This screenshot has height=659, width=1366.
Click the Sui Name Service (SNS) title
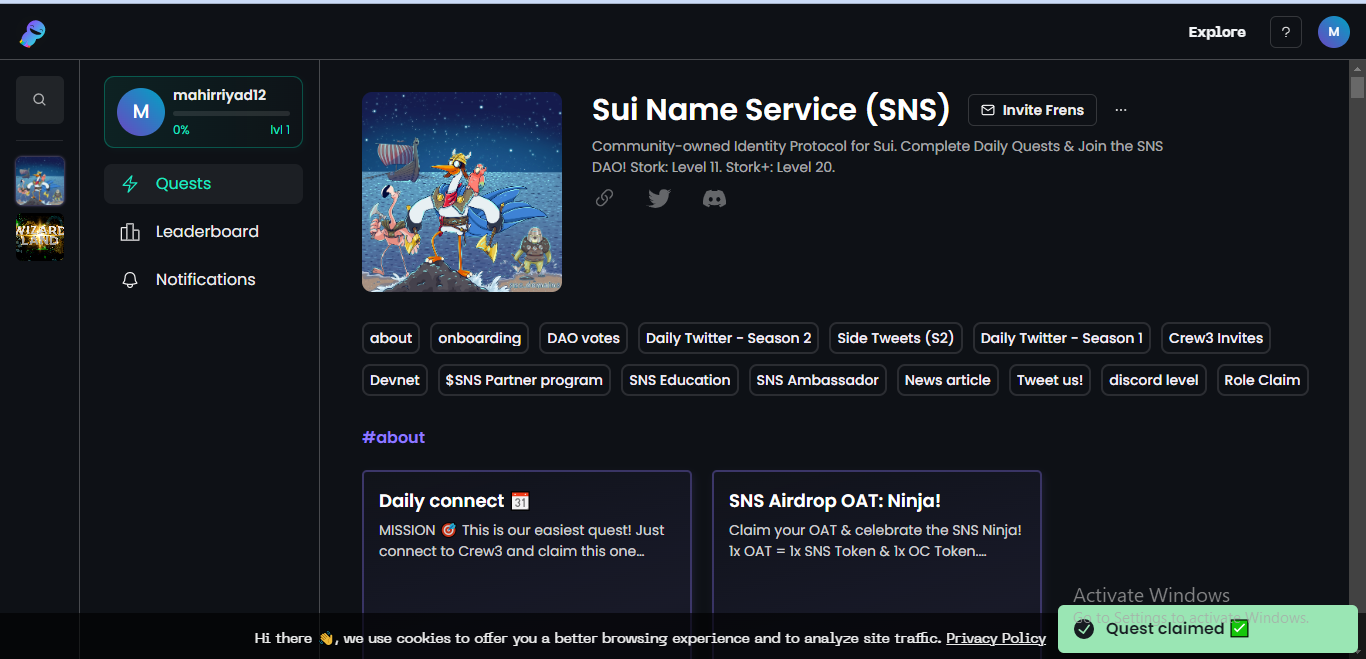click(x=771, y=109)
